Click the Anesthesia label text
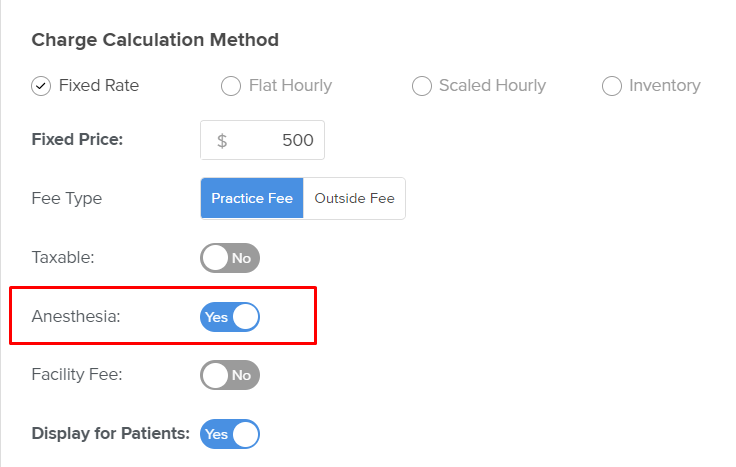Screen dimensions: 736x467 [x=76, y=317]
